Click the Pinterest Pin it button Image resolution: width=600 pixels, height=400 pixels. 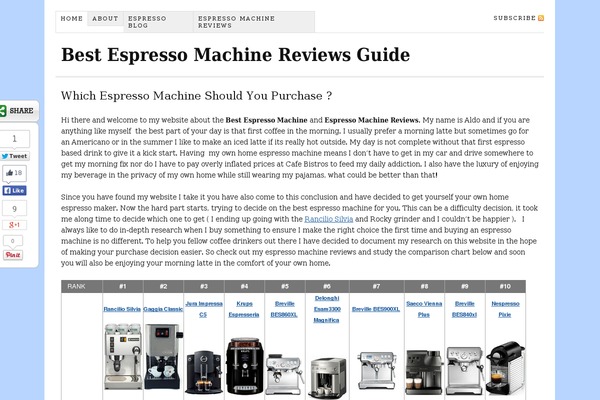click(x=13, y=255)
